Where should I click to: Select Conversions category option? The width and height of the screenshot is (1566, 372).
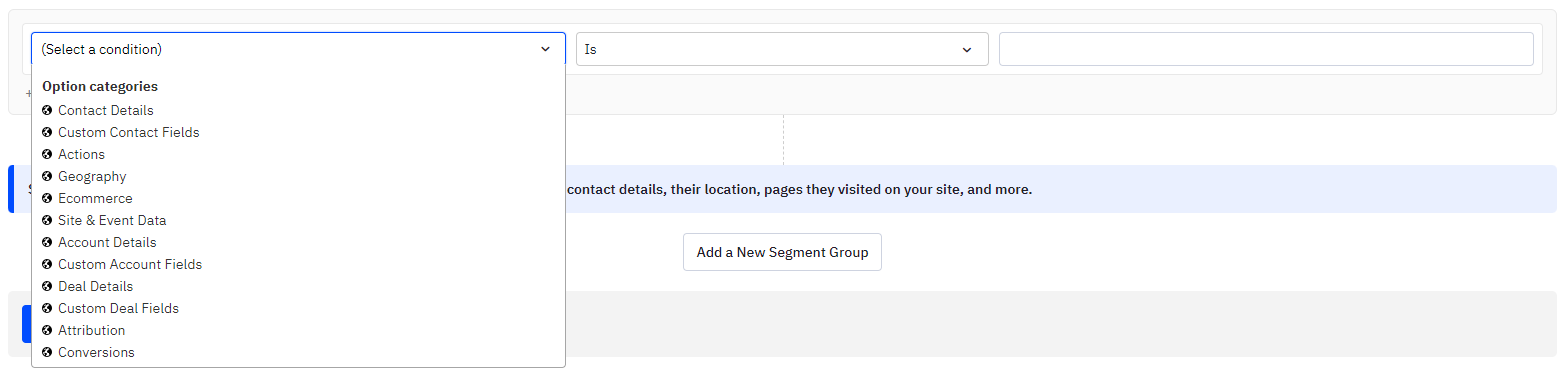pyautogui.click(x=96, y=352)
